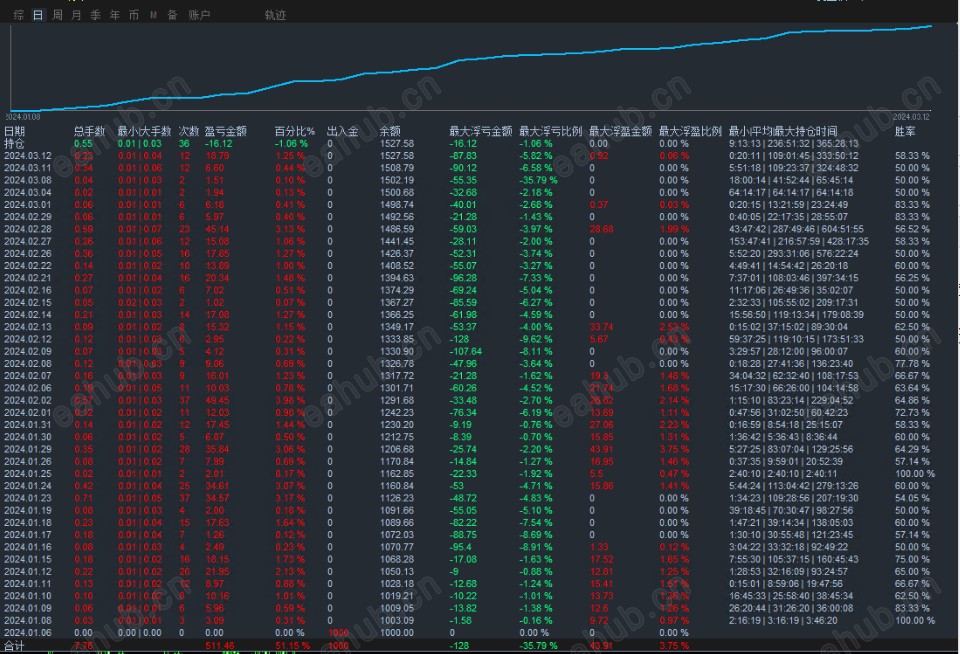The width and height of the screenshot is (960, 654).
Task: Open the 备 notes tab
Action: coord(173,15)
